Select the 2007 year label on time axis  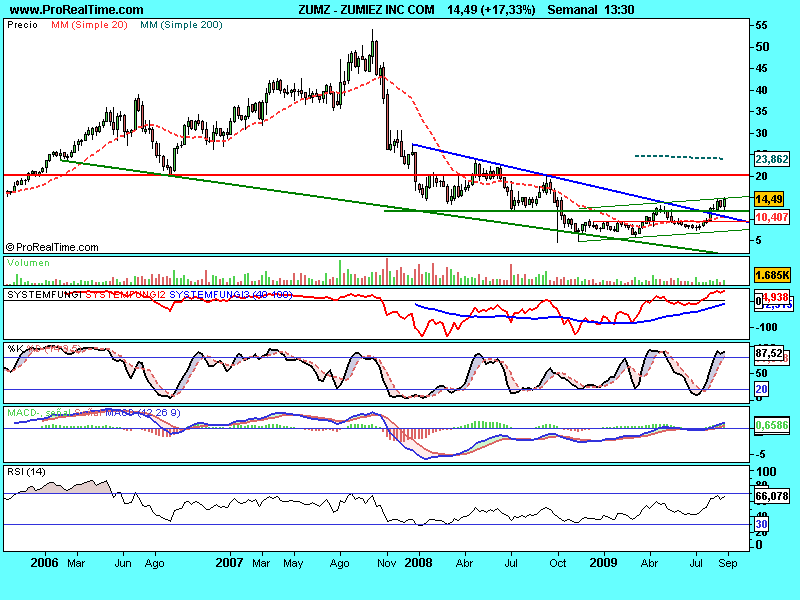click(x=229, y=563)
